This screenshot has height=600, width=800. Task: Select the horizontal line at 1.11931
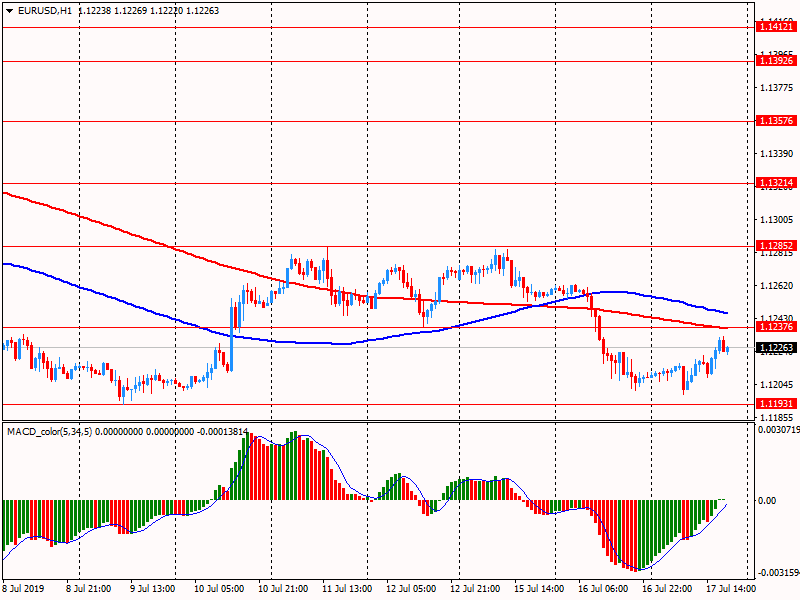pos(379,405)
